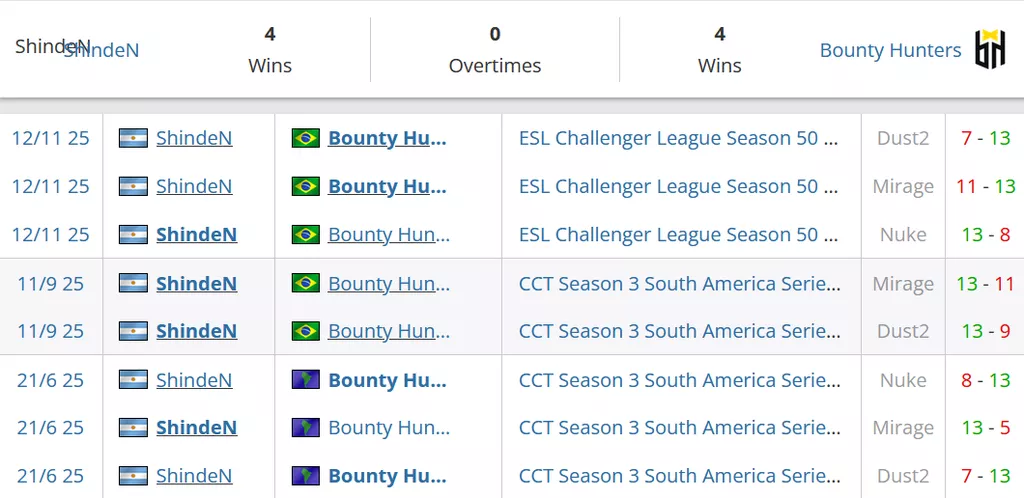Open the ShindeN team link in the header
This screenshot has width=1024, height=498.
click(x=101, y=50)
